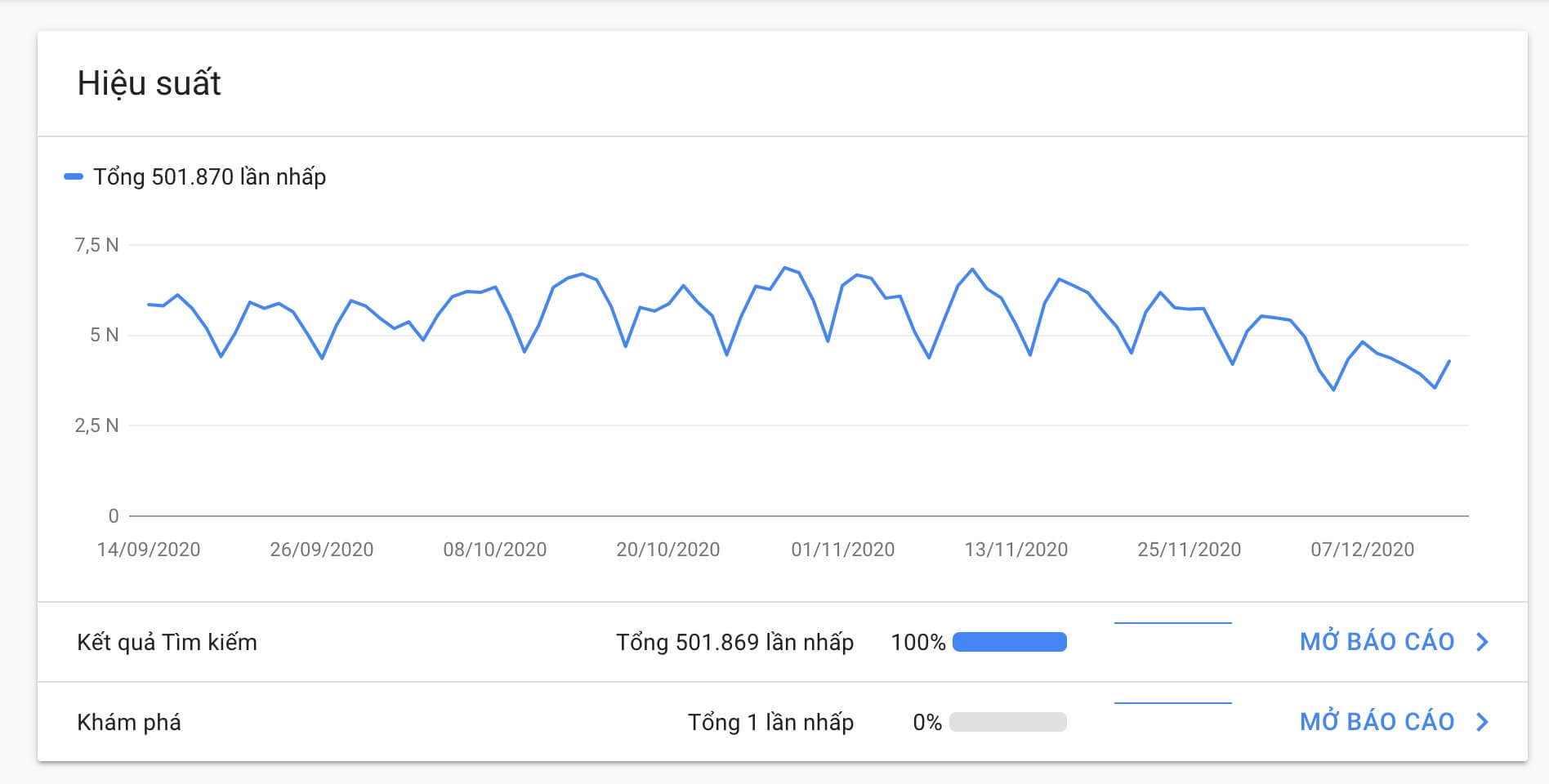Screen dimensions: 1549x784
Task: Click legend text Tổng 501.870 lần nhấp
Action: click(x=209, y=176)
